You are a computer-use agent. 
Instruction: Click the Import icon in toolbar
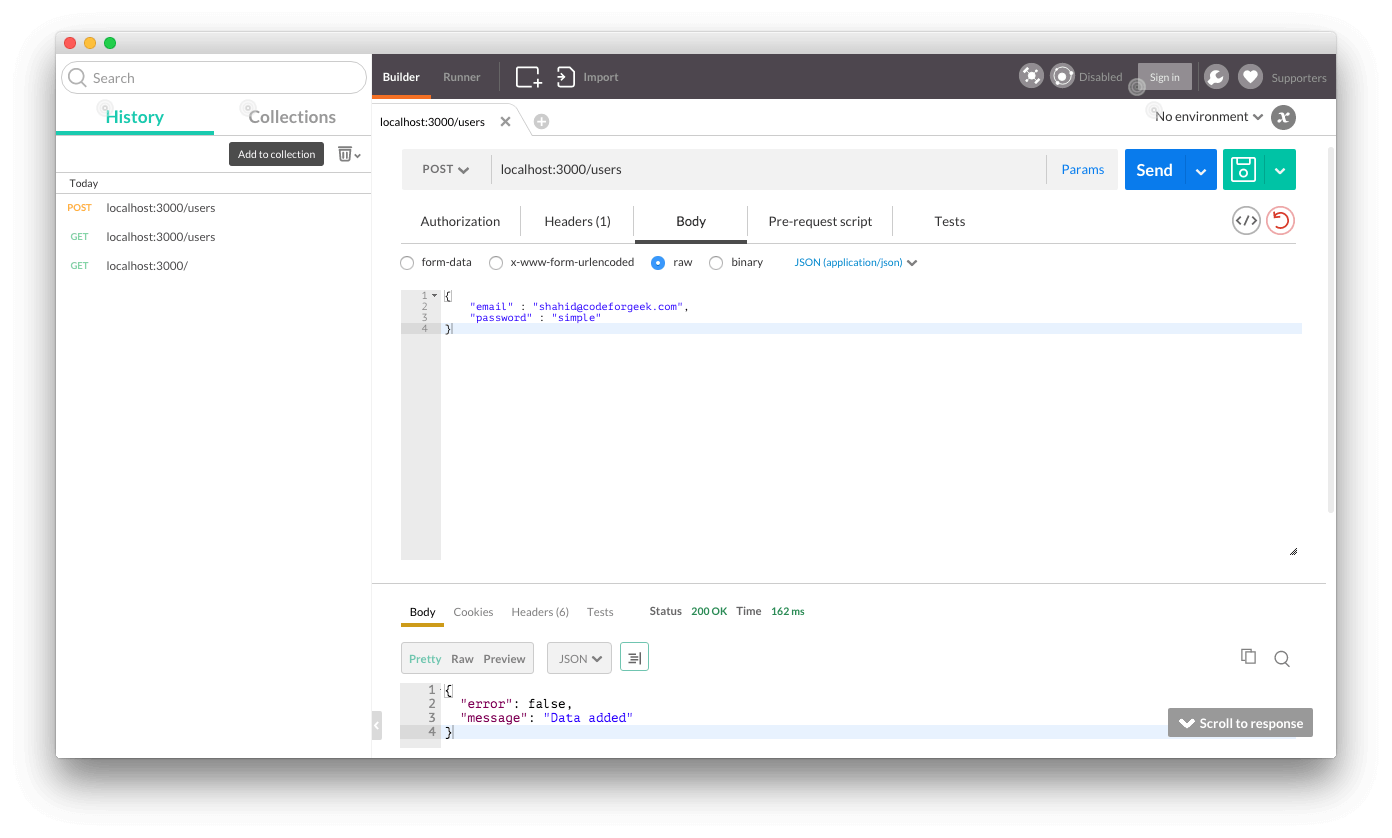tap(566, 77)
